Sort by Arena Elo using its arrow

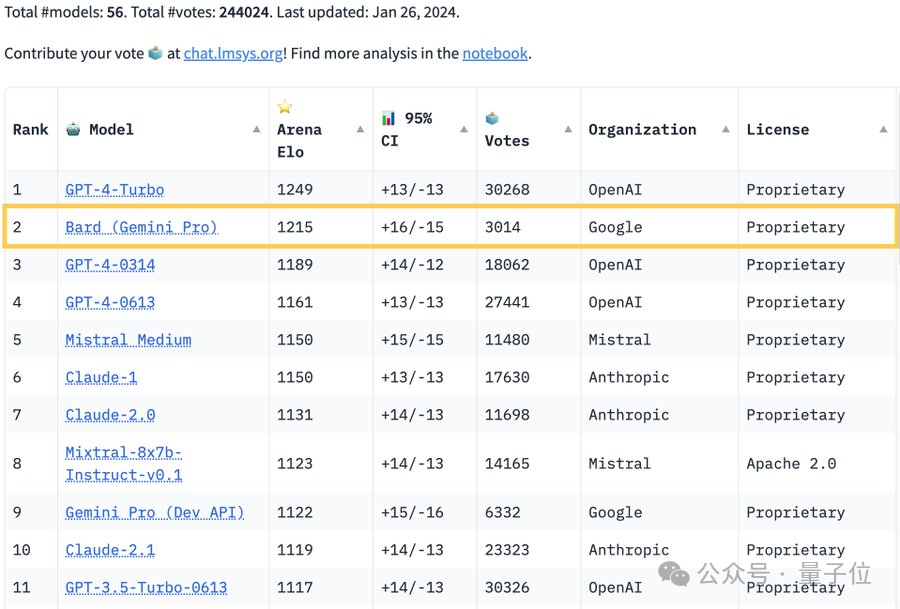pos(360,130)
